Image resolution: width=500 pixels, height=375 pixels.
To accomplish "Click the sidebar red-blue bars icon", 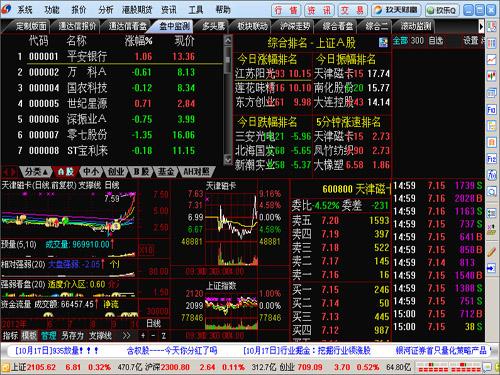I will [x=491, y=43].
